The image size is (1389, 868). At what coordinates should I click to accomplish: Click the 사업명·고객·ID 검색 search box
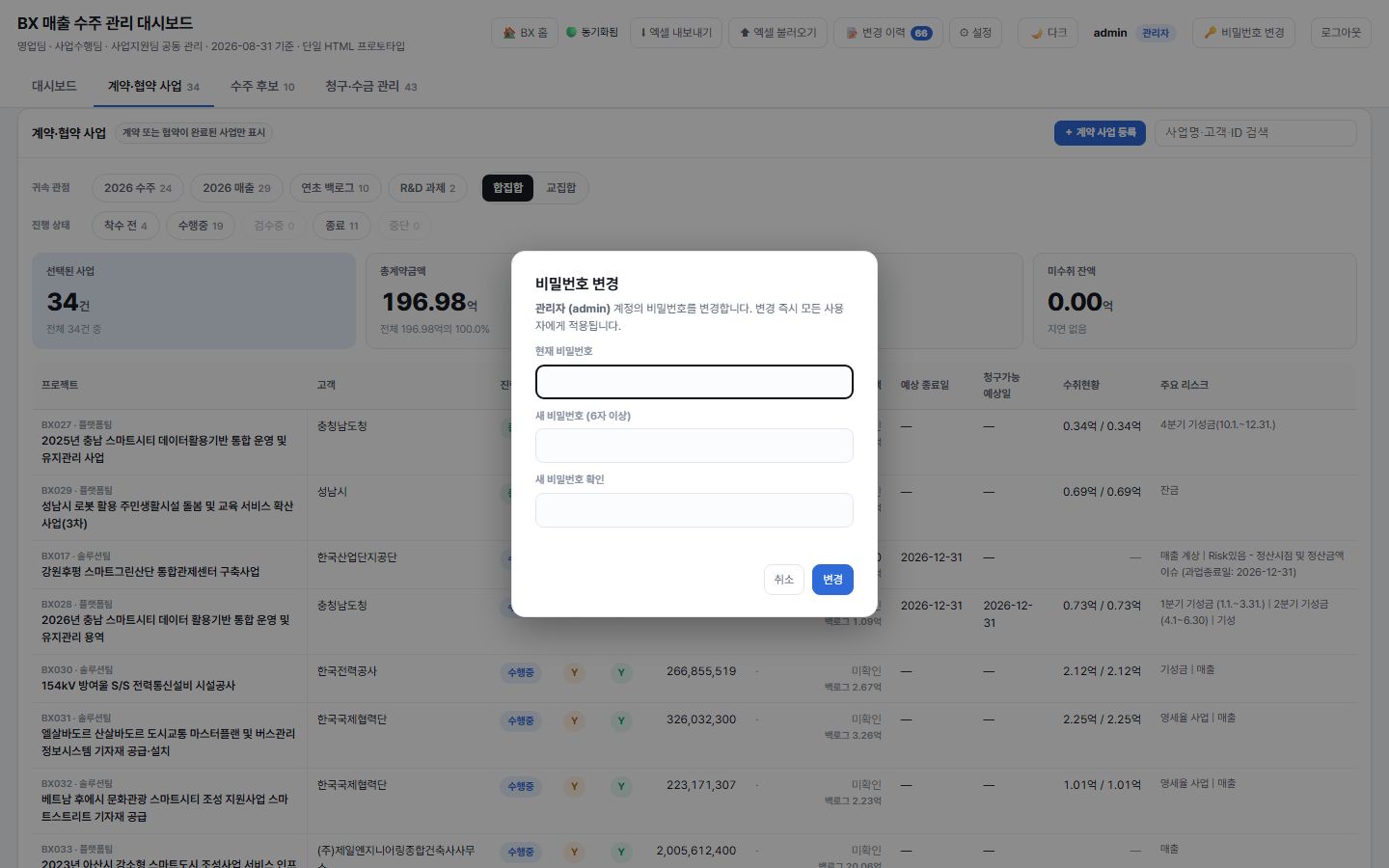(x=1256, y=132)
